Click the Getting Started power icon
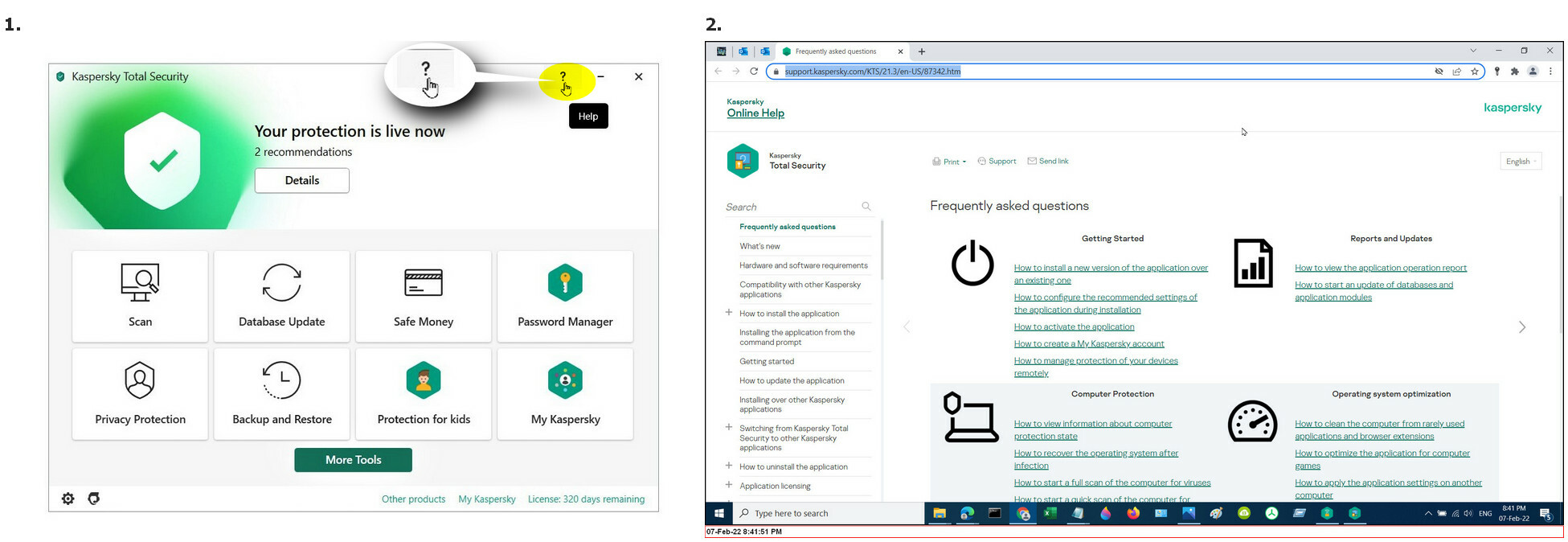 click(972, 263)
